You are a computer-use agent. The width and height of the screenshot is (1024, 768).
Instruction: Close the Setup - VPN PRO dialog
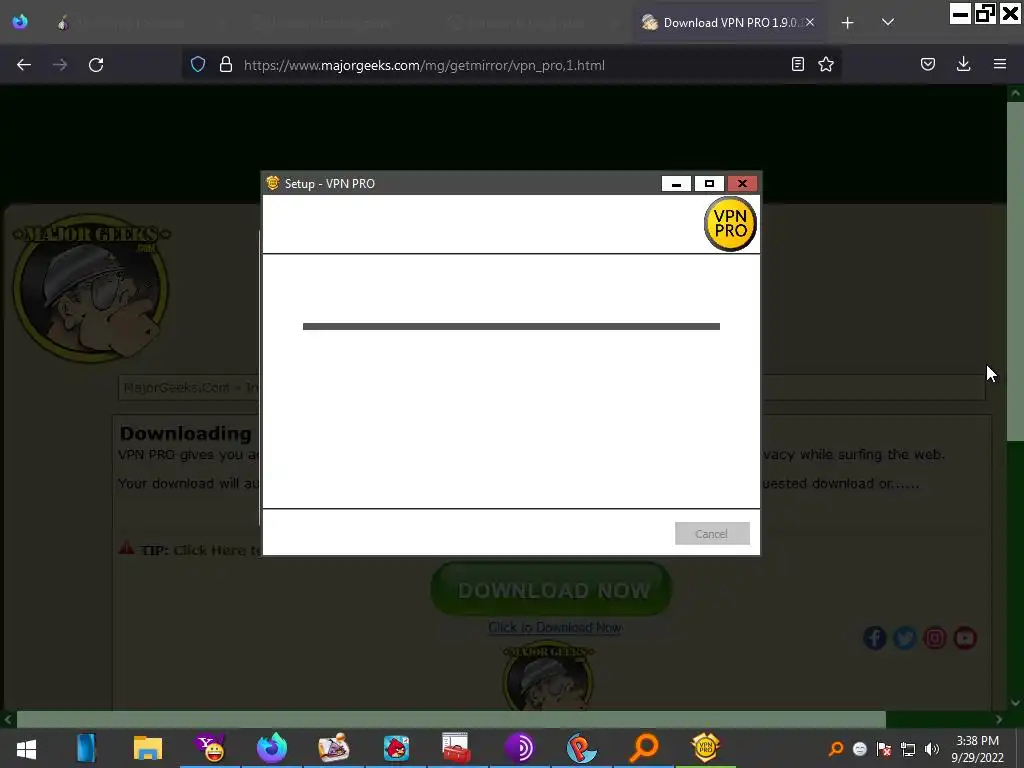(743, 184)
